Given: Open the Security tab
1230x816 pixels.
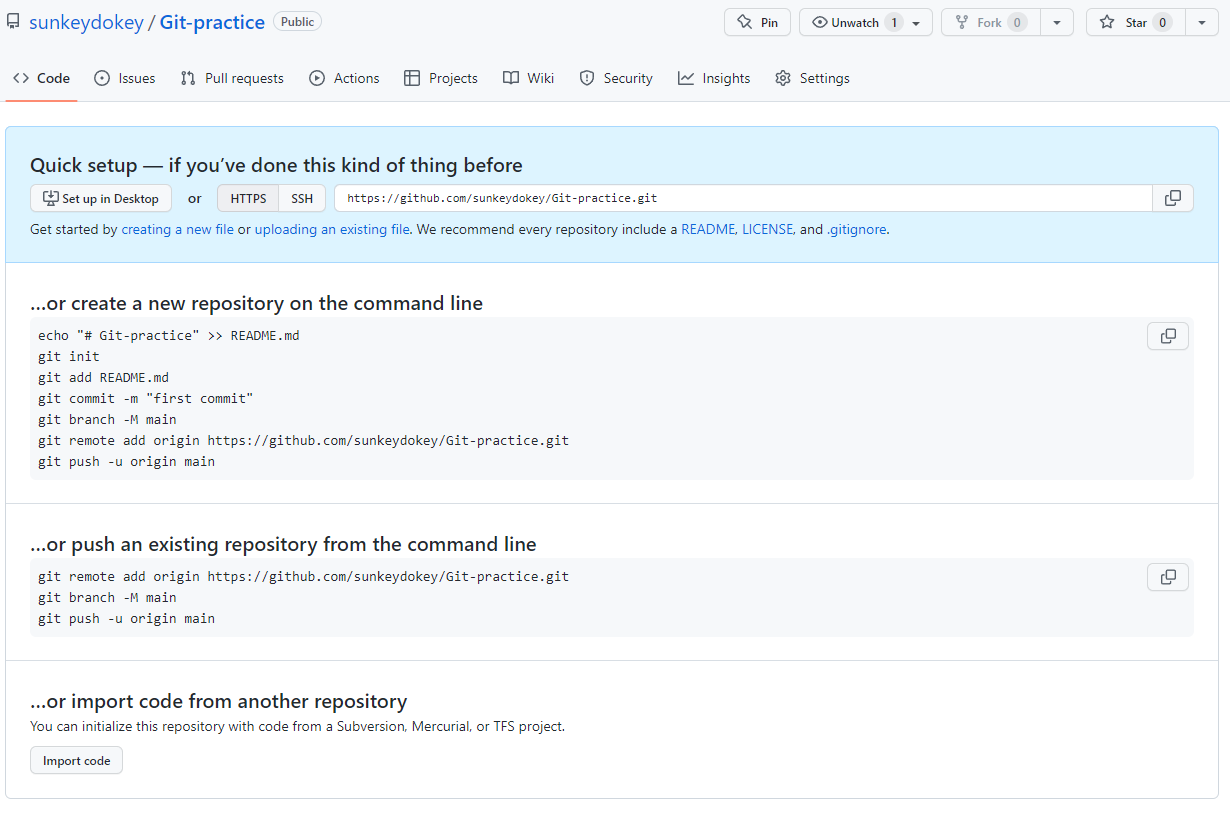Looking at the screenshot, I should [x=616, y=78].
